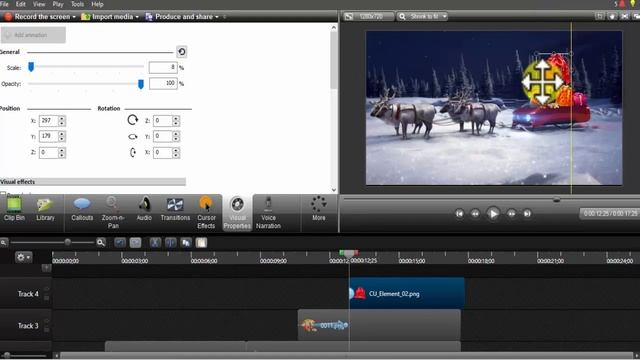The image size is (640, 360).
Task: Click the Position Y stepper arrows
Action: coord(62,136)
